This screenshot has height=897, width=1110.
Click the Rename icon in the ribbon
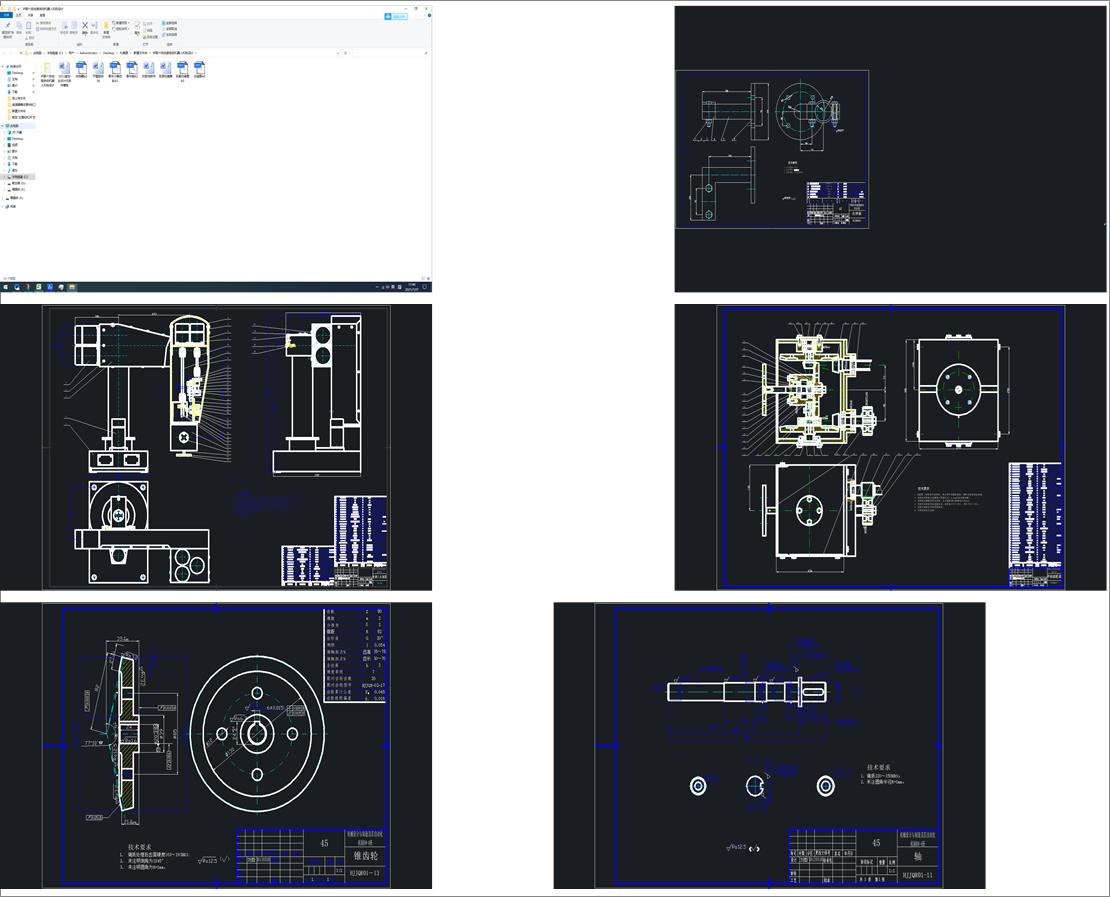click(95, 25)
